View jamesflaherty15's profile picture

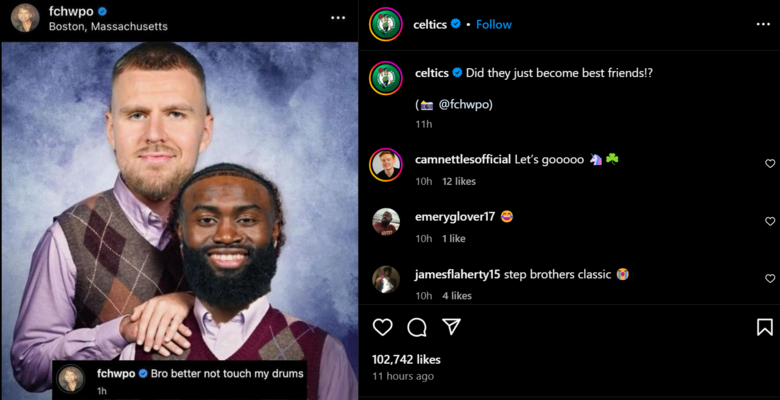(386, 279)
